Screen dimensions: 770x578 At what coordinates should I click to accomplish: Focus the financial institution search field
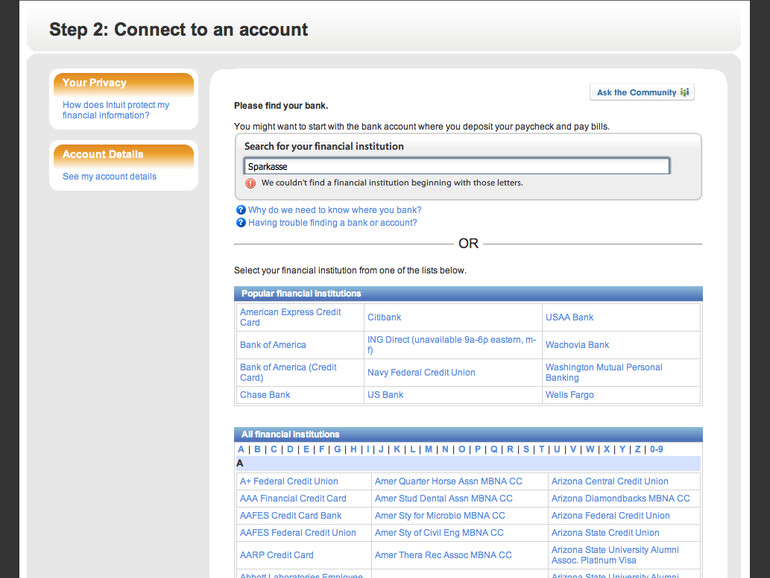point(457,166)
